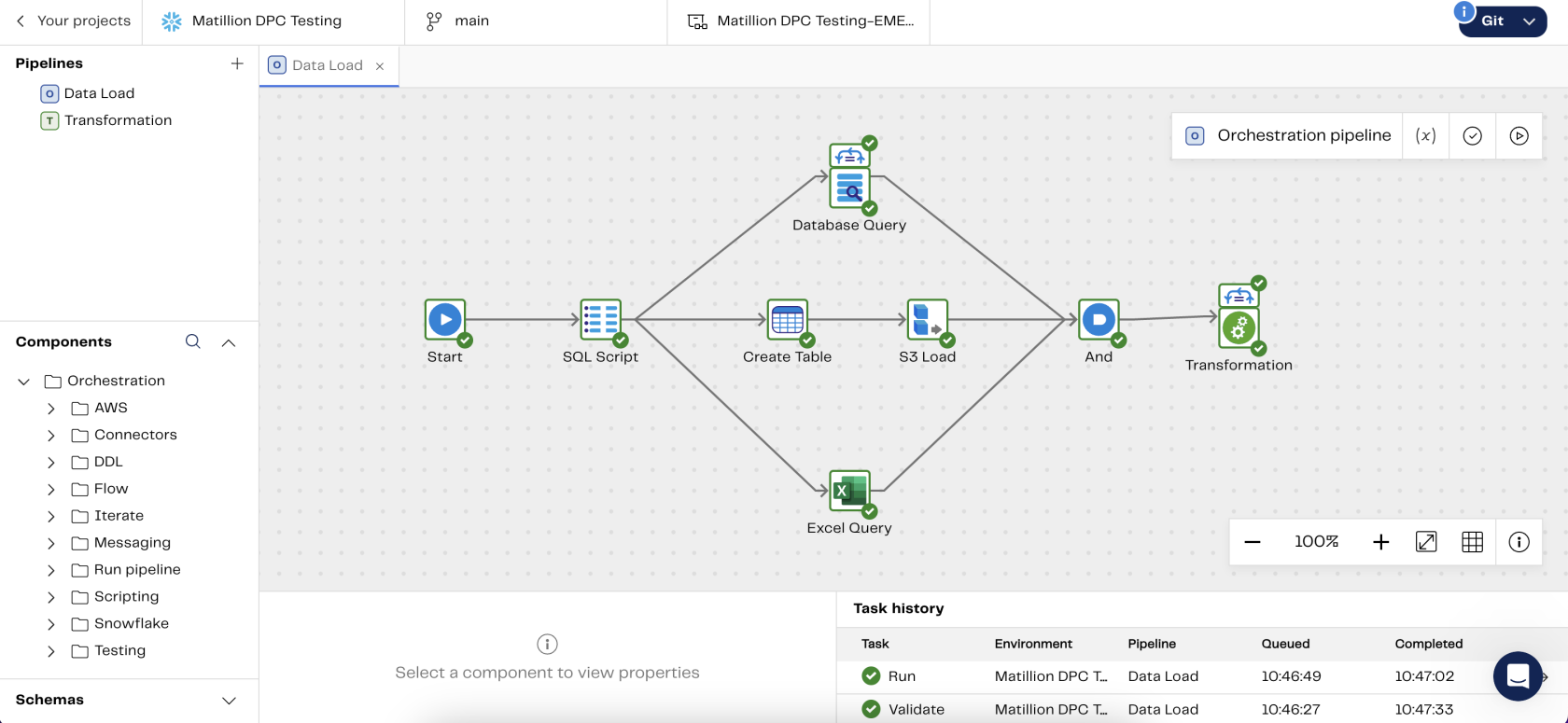Open Matillion DPC Testing-EME environment selector
Screen dimensions: 1568x723
816,21
